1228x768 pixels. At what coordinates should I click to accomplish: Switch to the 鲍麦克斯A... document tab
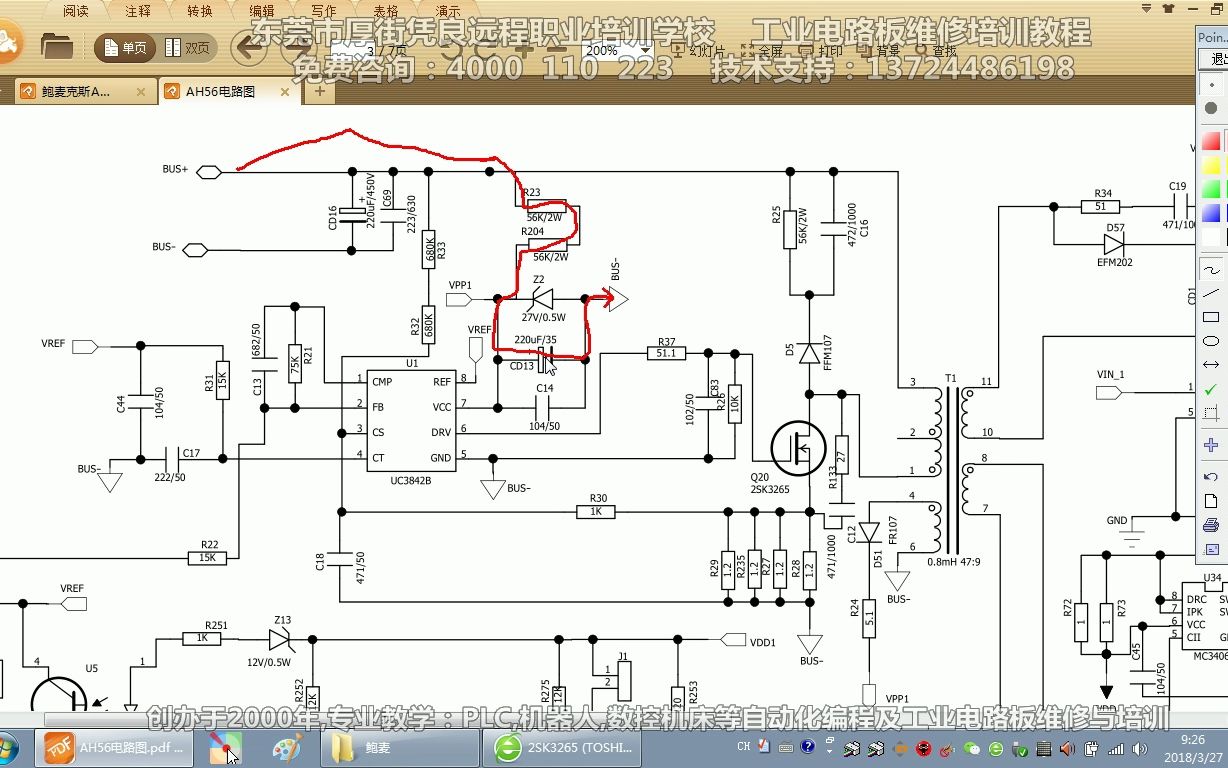point(75,92)
